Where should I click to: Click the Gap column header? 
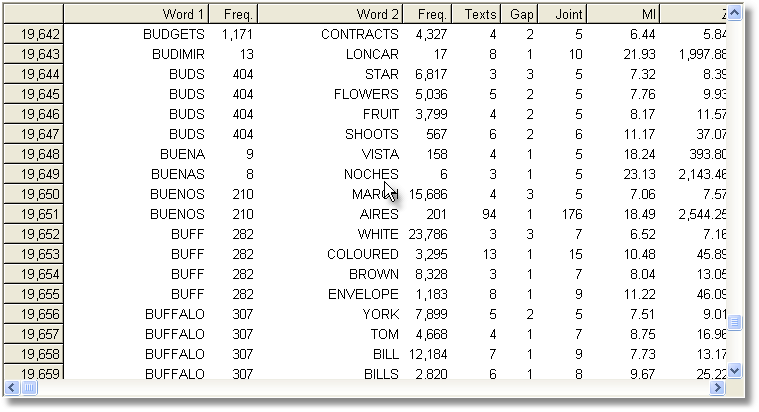point(521,14)
